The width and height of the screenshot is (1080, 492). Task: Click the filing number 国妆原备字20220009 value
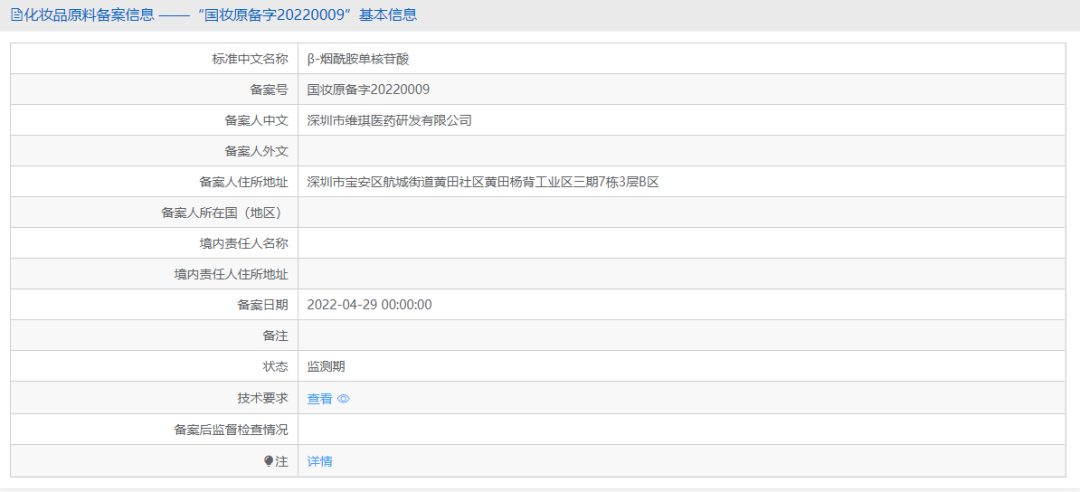pyautogui.click(x=368, y=90)
